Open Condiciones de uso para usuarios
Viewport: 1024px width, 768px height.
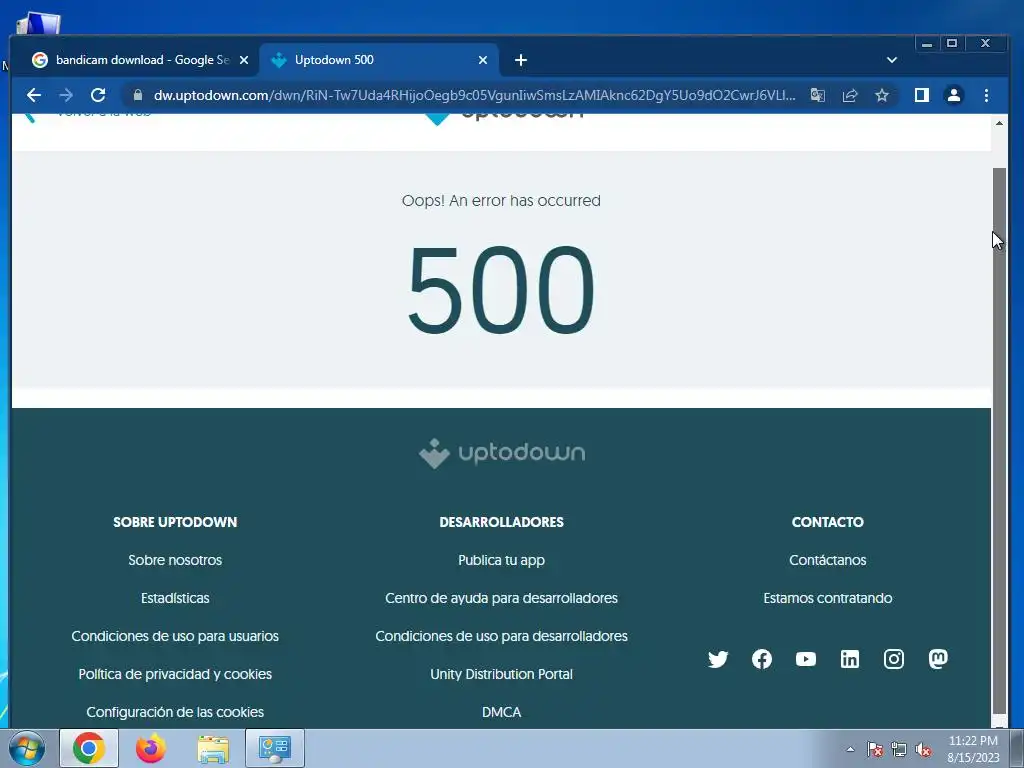[x=175, y=636]
